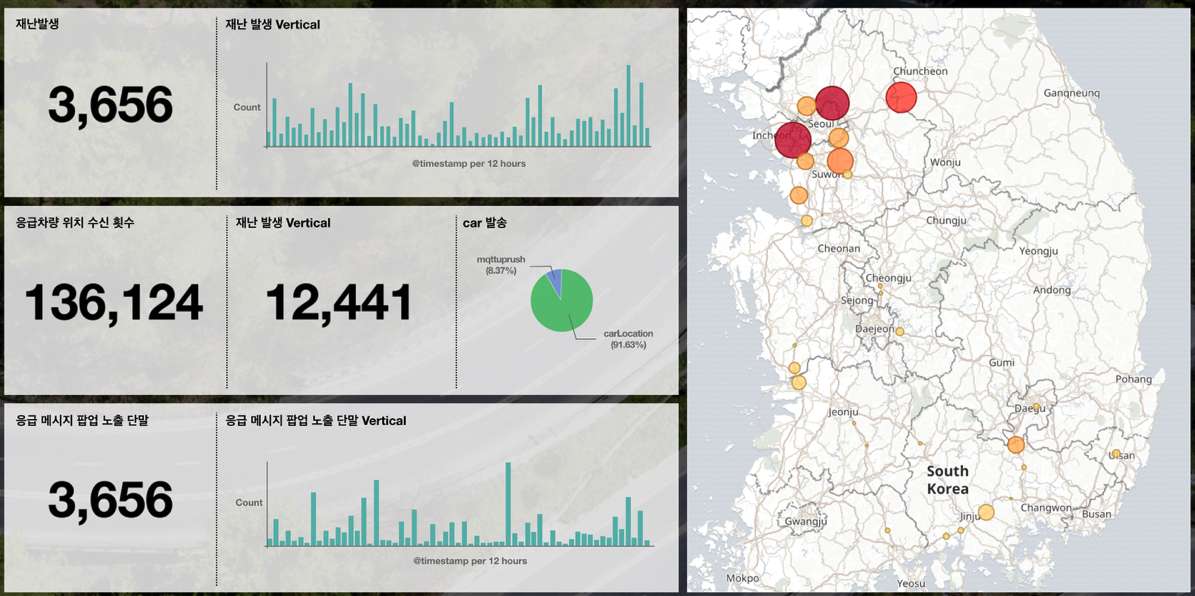Click the 3,656 metric under 재난발생
The width and height of the screenshot is (1195, 596).
coord(111,104)
